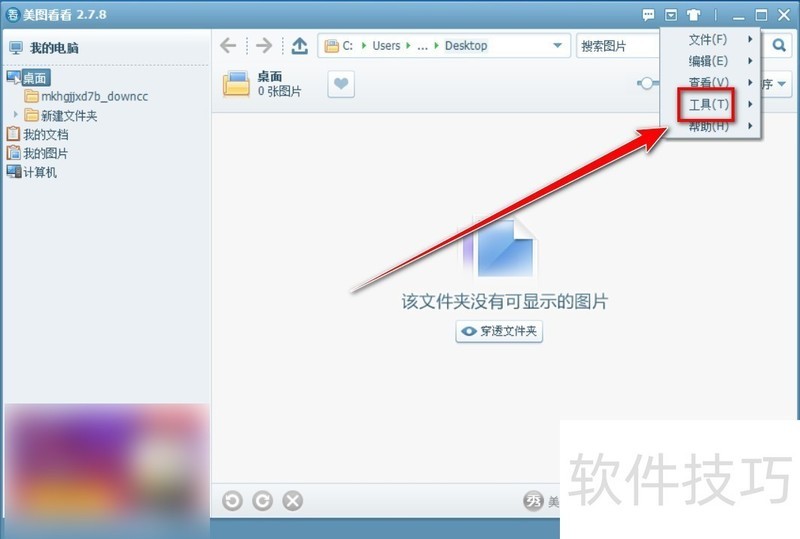Add folder to favorites with heart icon
This screenshot has height=539, width=800.
tap(341, 83)
